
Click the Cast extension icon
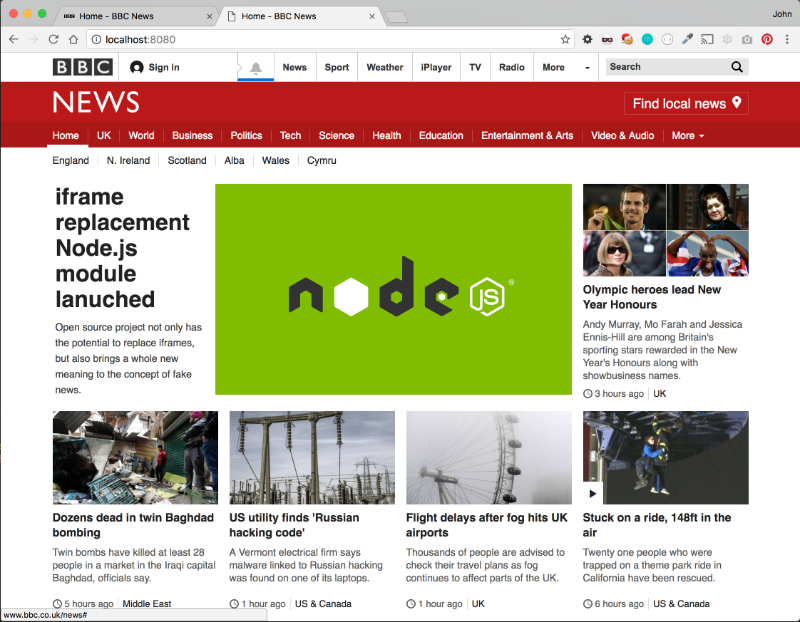point(707,39)
